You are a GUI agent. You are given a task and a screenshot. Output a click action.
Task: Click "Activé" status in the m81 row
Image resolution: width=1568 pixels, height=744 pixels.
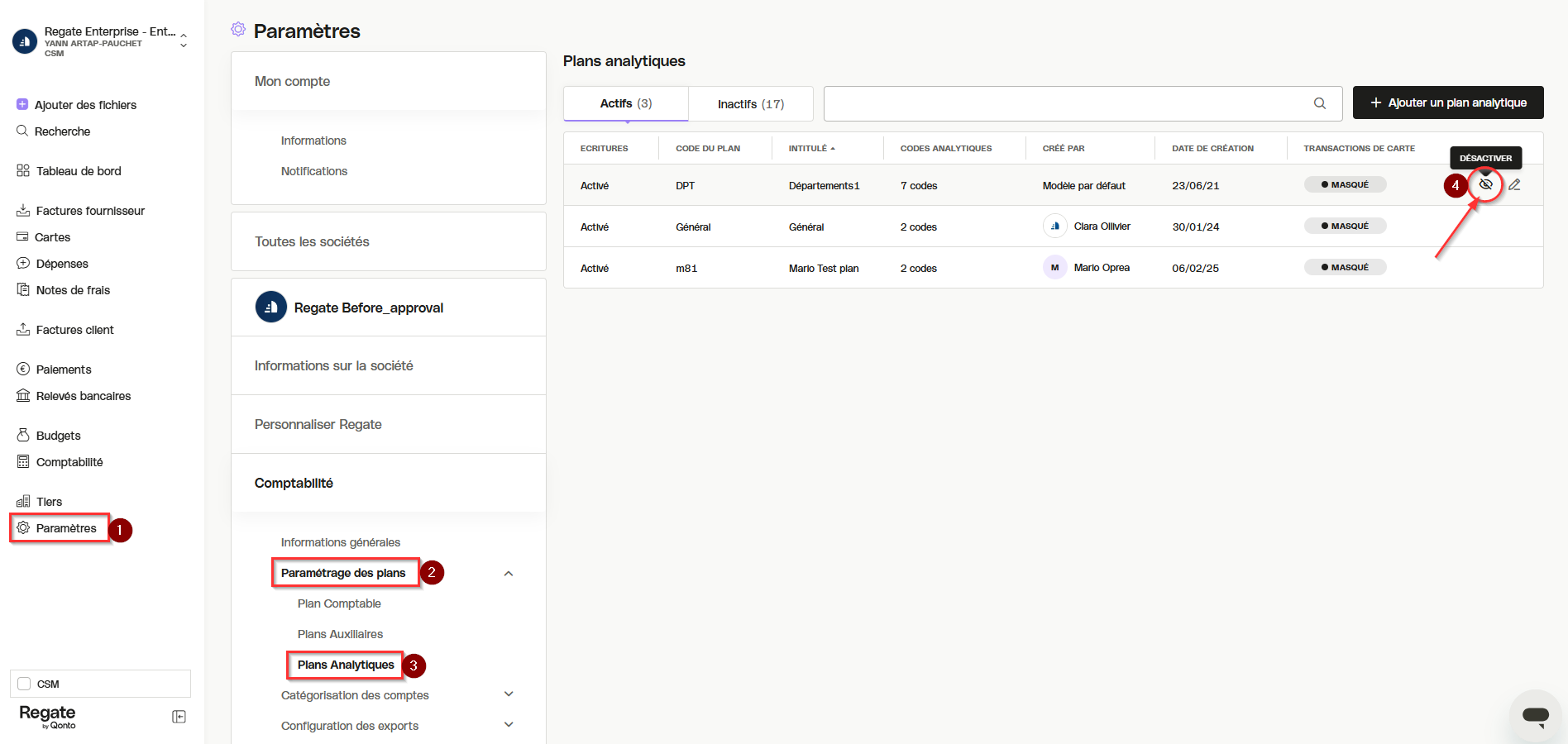[595, 269]
